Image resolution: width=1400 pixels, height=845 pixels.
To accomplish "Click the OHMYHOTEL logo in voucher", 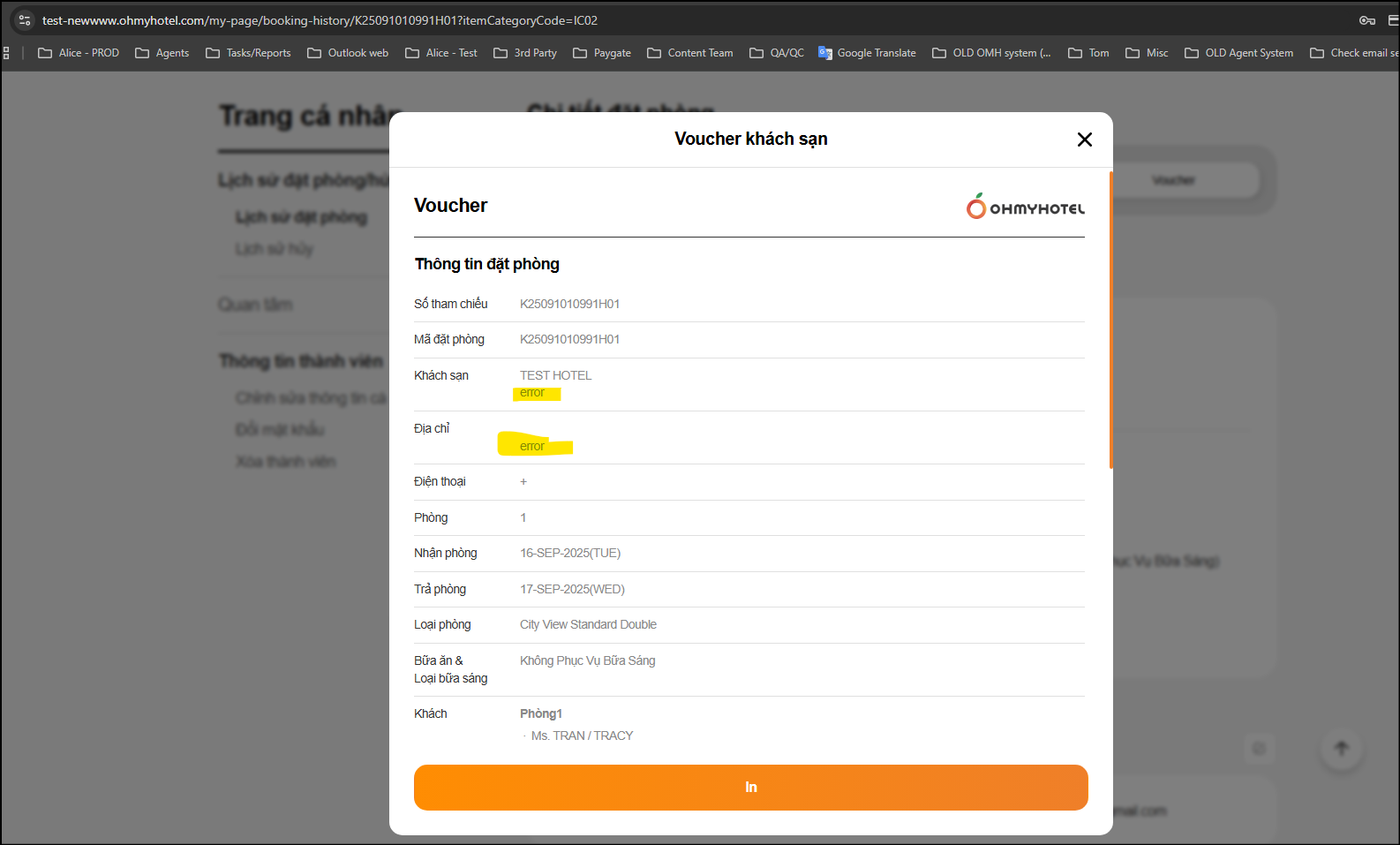I will [1025, 207].
